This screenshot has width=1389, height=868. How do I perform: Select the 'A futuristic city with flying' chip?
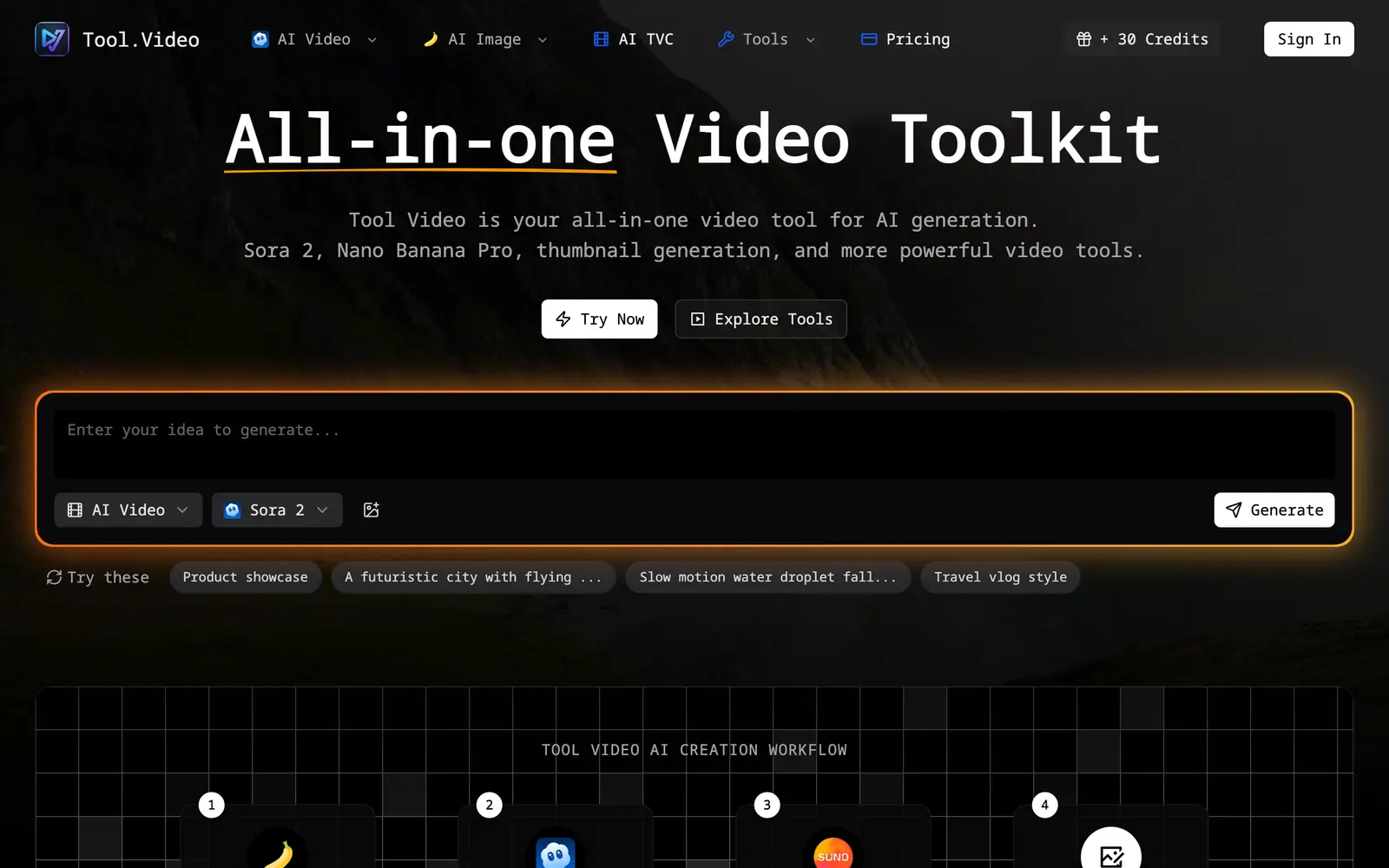point(473,577)
